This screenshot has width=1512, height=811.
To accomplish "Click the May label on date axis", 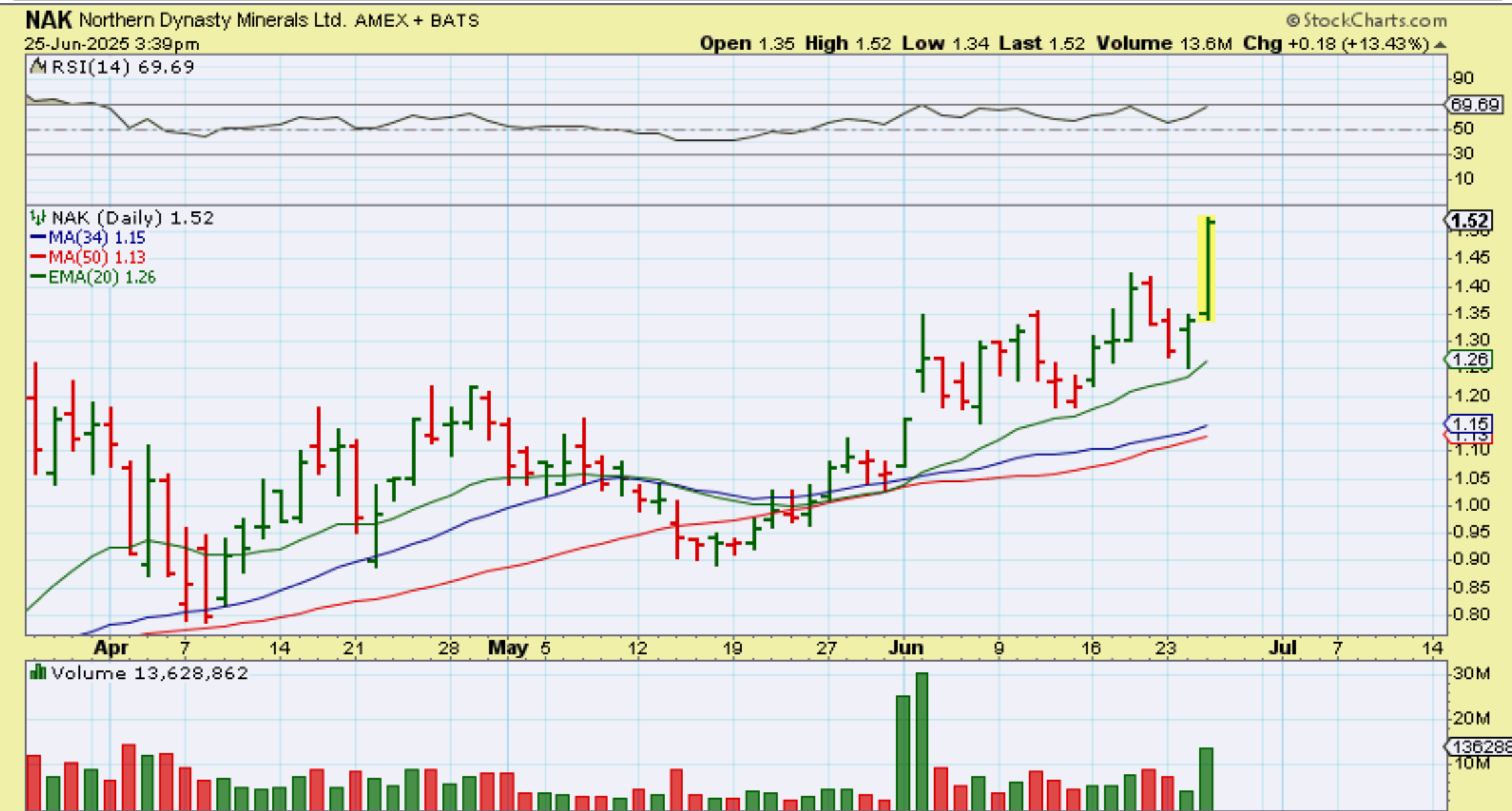I will (508, 648).
